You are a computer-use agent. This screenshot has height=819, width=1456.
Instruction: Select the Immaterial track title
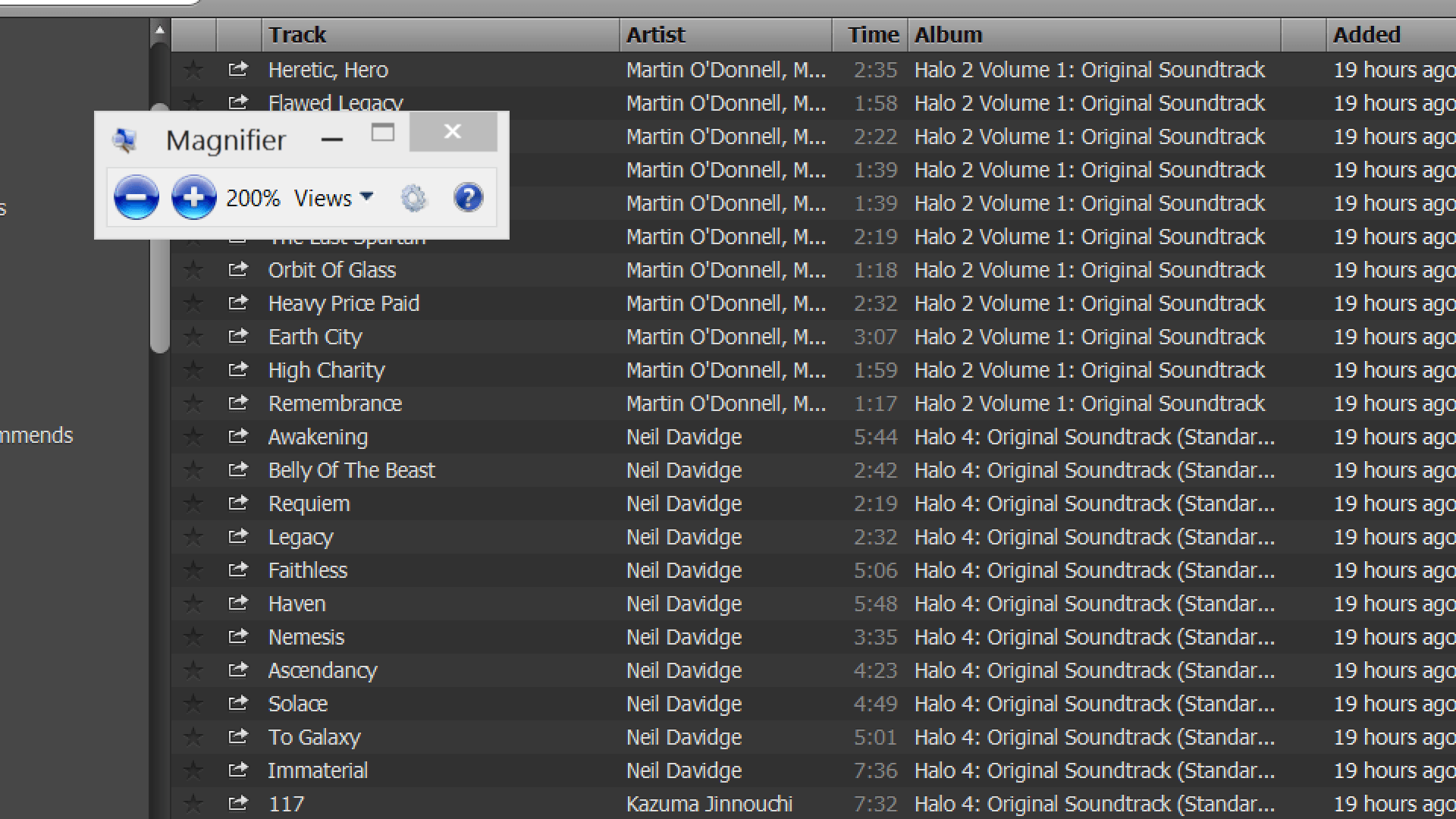pos(318,770)
